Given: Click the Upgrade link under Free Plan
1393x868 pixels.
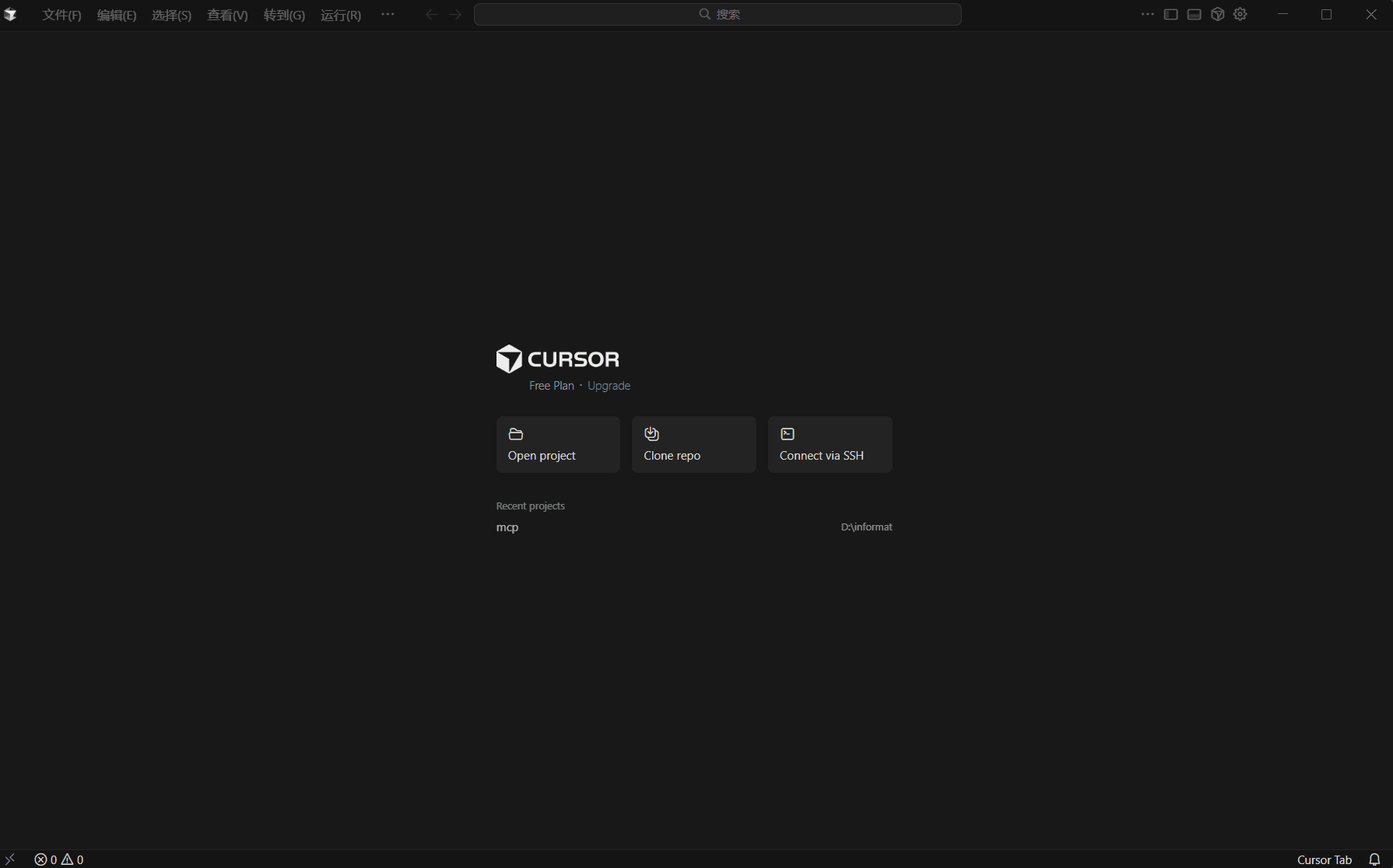Looking at the screenshot, I should tap(609, 385).
